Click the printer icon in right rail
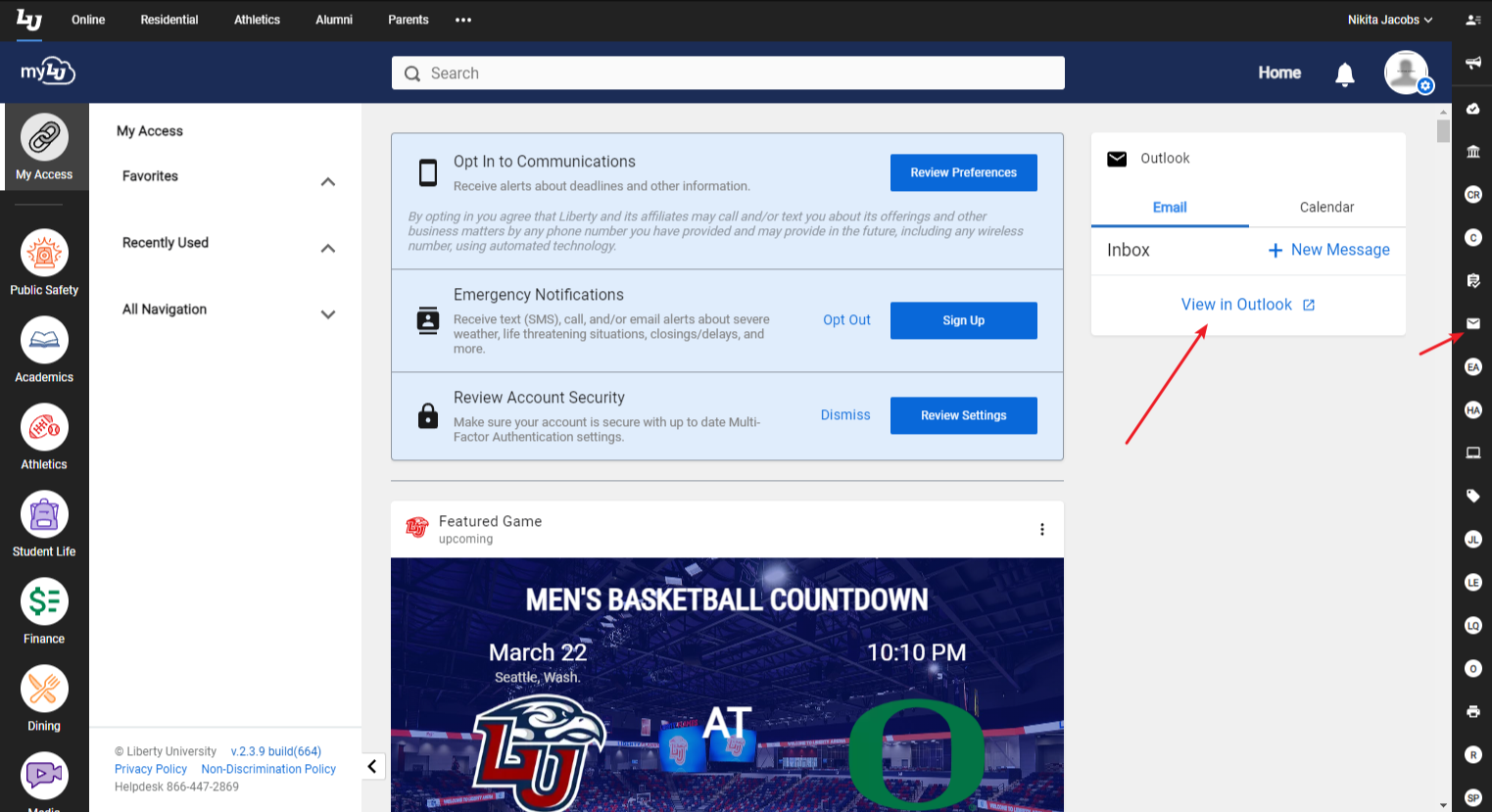The image size is (1492, 812). pyautogui.click(x=1472, y=711)
